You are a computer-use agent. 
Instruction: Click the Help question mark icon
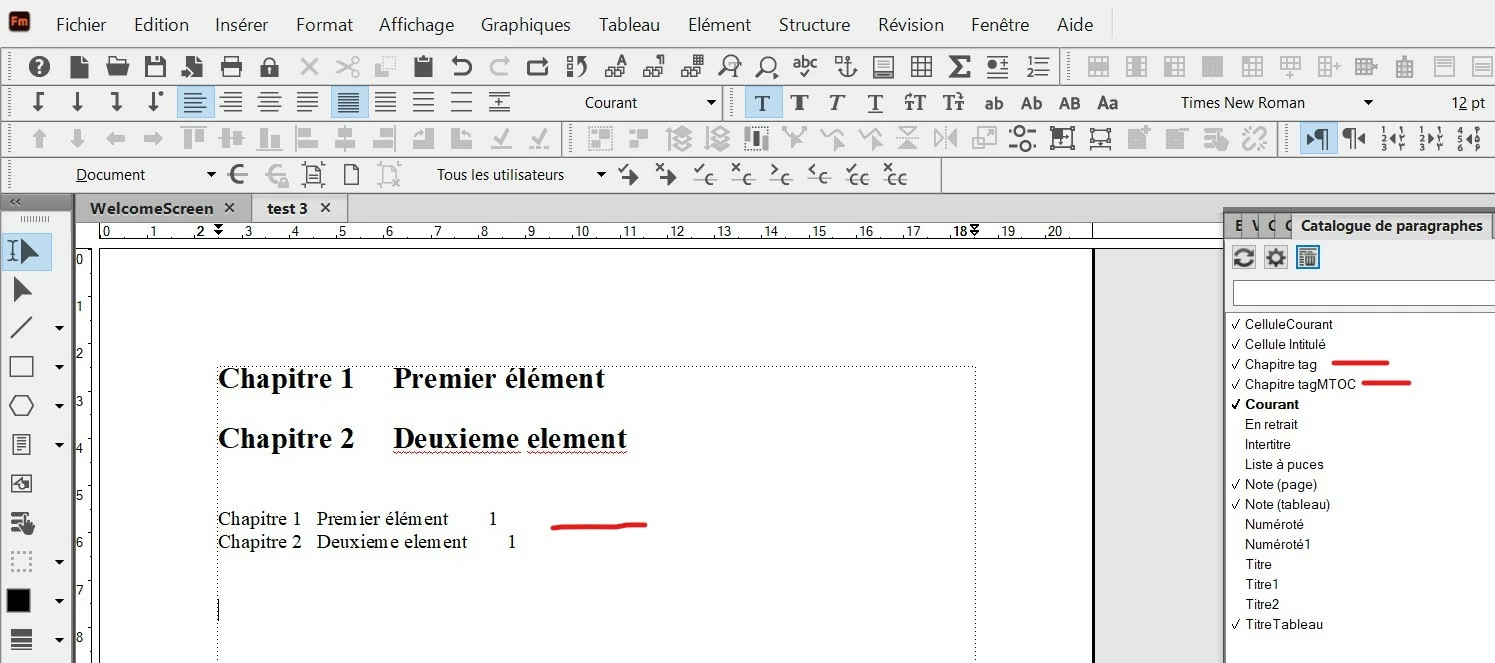point(39,67)
